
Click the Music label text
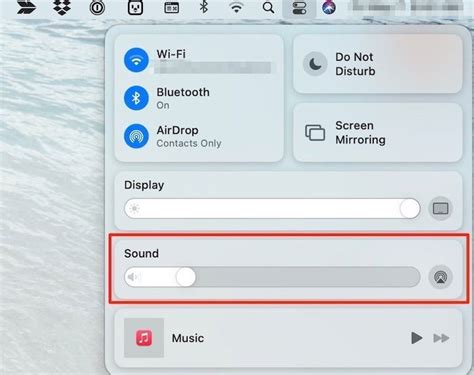[188, 338]
